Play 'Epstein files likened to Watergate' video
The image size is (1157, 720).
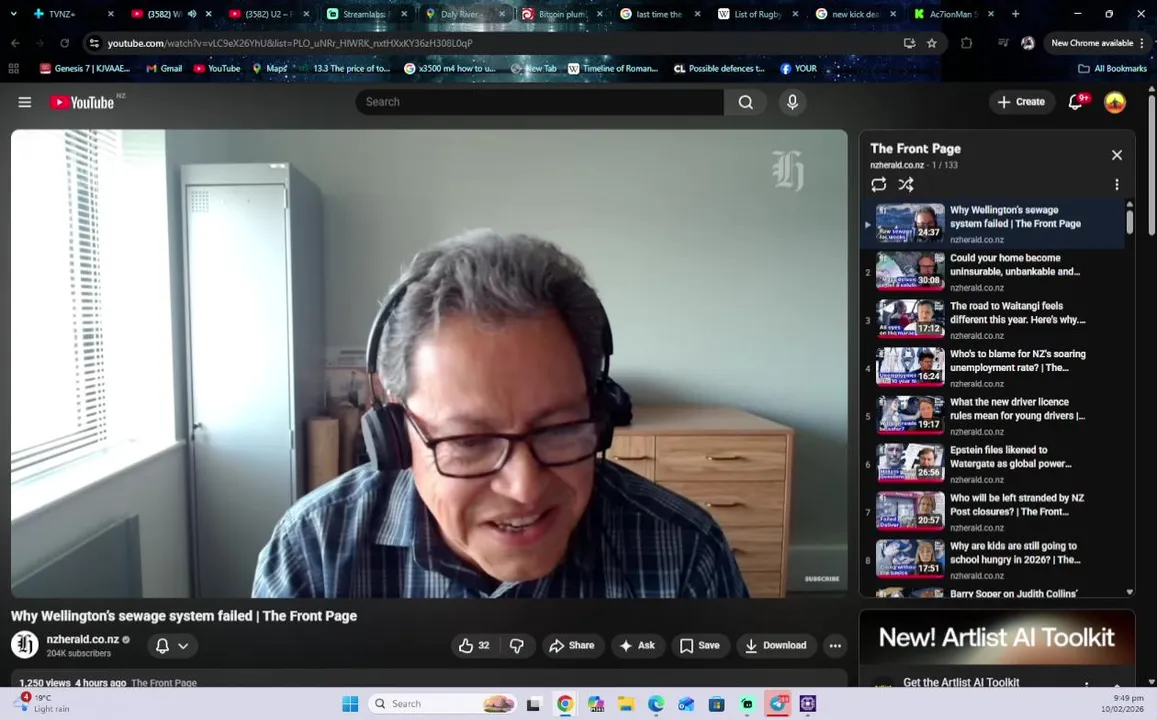tap(992, 463)
